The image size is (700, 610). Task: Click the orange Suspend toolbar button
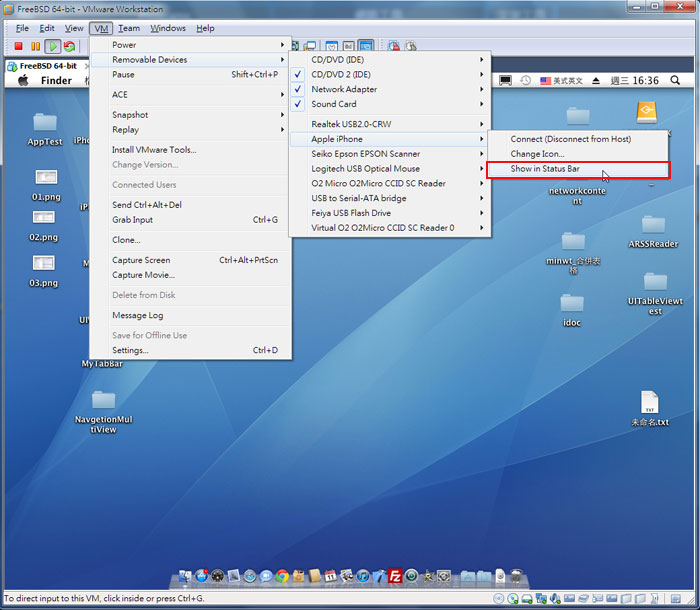point(36,46)
